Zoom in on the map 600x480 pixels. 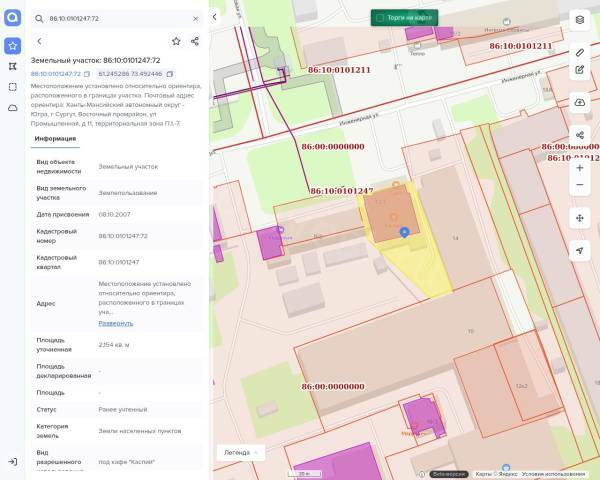pos(580,167)
